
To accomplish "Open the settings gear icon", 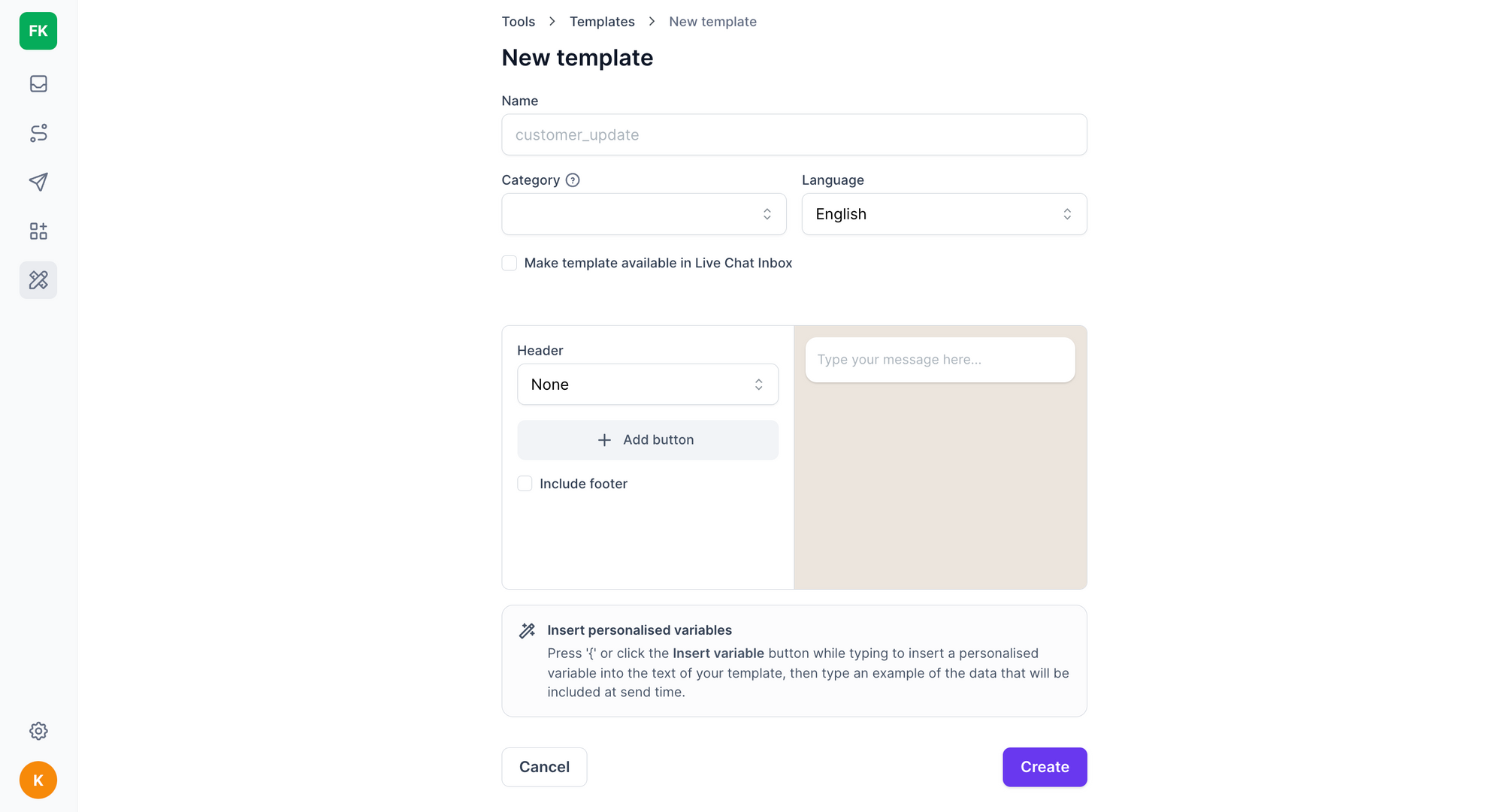I will coord(38,731).
